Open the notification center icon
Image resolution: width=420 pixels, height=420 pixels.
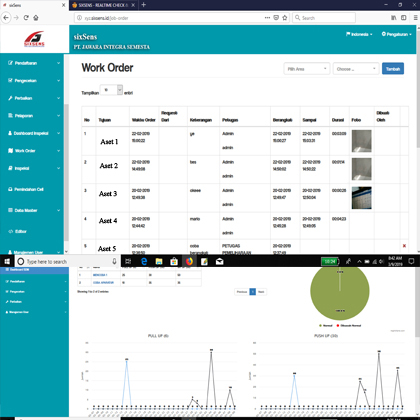point(411,261)
